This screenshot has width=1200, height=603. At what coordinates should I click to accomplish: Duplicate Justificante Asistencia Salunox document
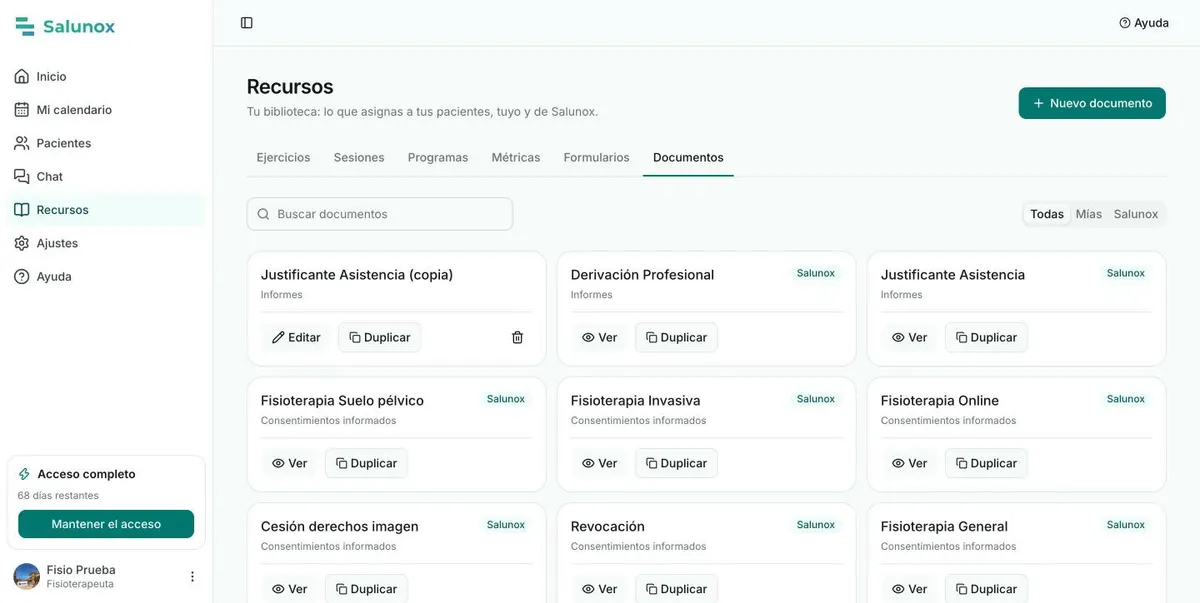pyautogui.click(x=986, y=338)
